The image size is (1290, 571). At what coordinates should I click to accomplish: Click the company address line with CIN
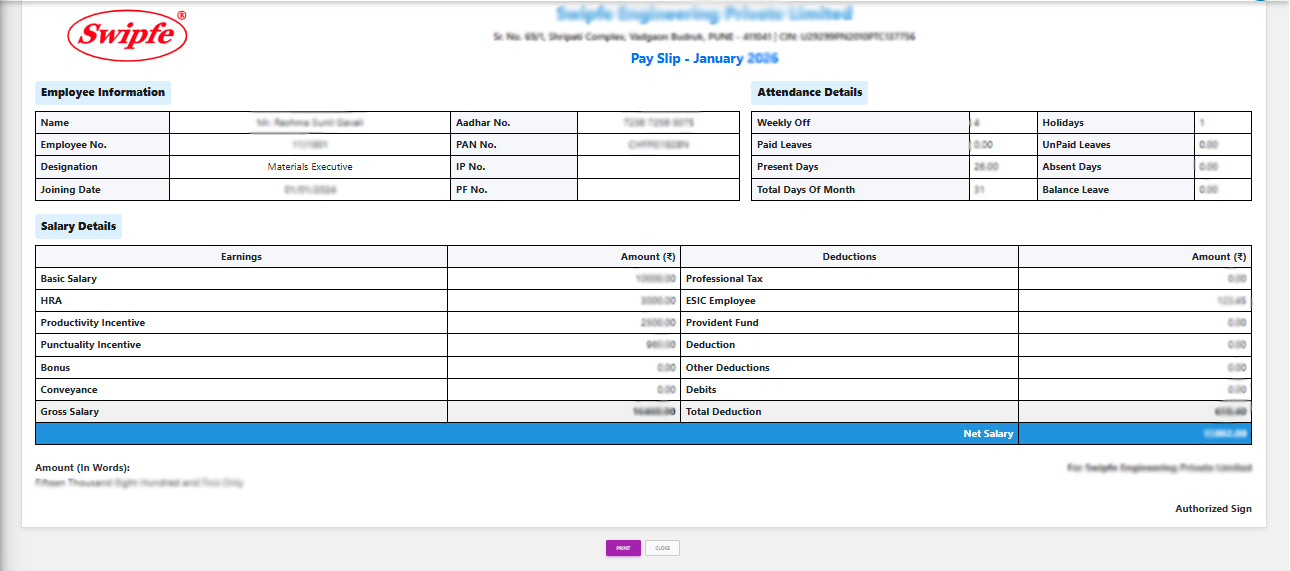(705, 36)
